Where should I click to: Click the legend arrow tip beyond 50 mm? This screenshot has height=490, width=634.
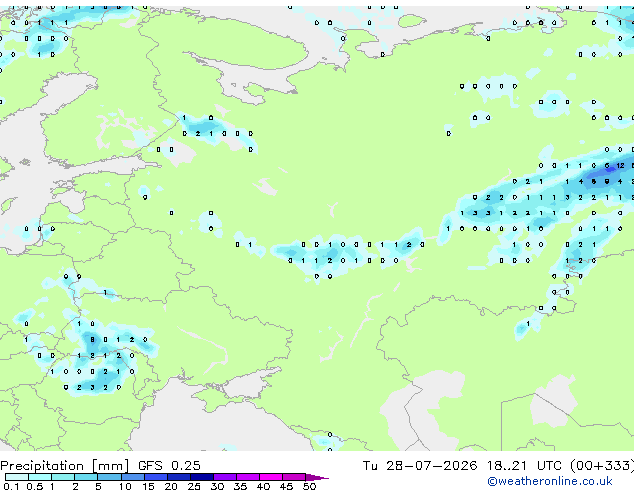click(317, 477)
